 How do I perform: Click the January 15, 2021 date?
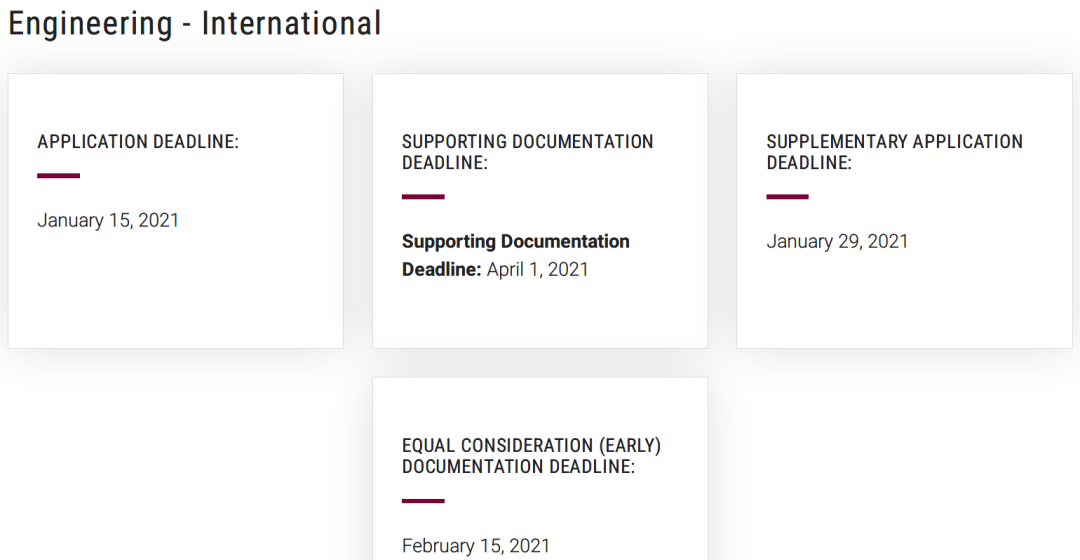(108, 220)
